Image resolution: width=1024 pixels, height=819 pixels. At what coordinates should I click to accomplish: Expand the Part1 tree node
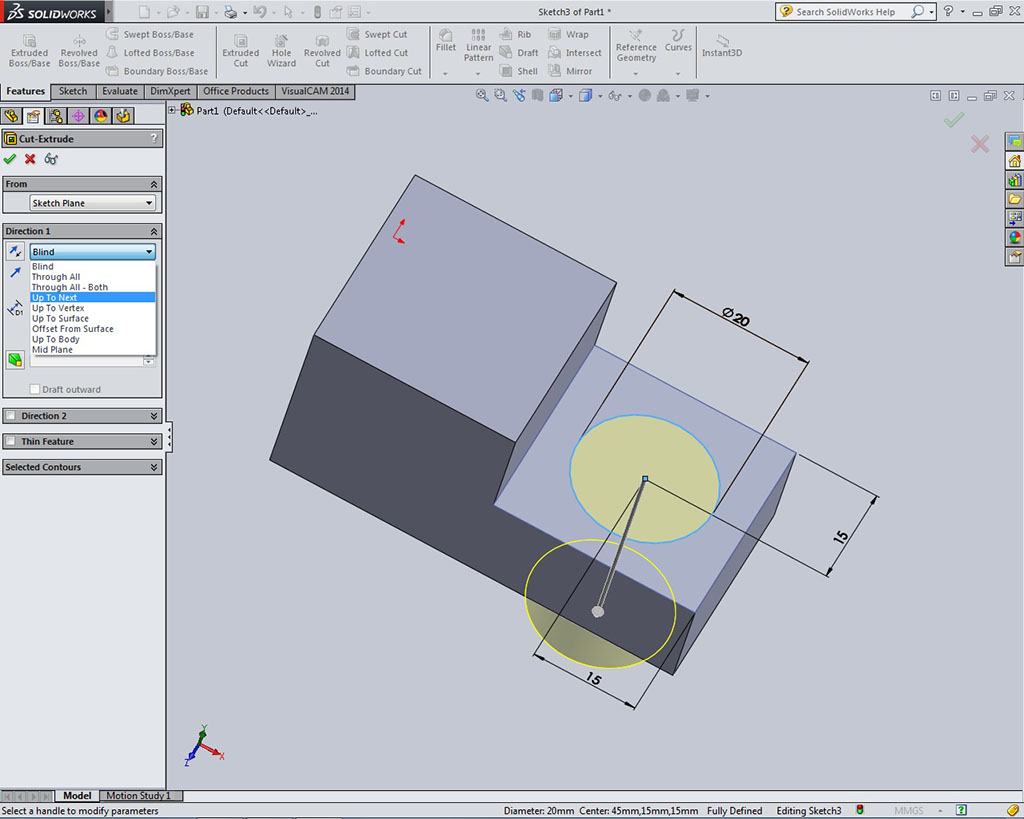pos(172,111)
